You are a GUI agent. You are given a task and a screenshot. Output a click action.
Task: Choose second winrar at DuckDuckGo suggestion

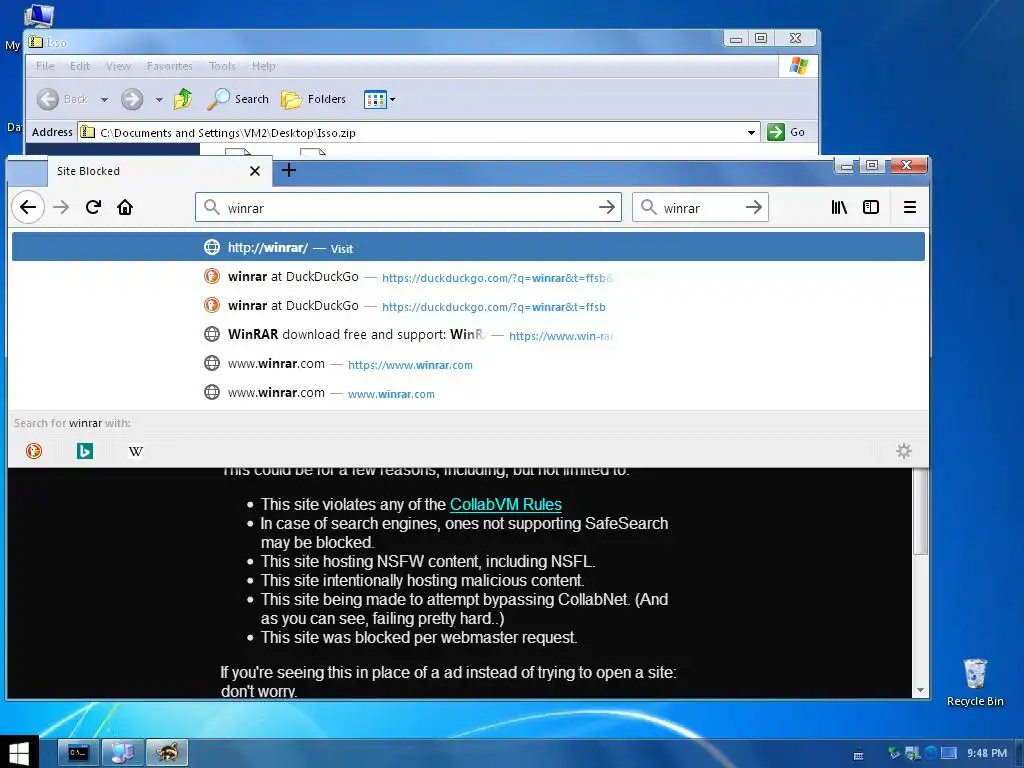(468, 306)
